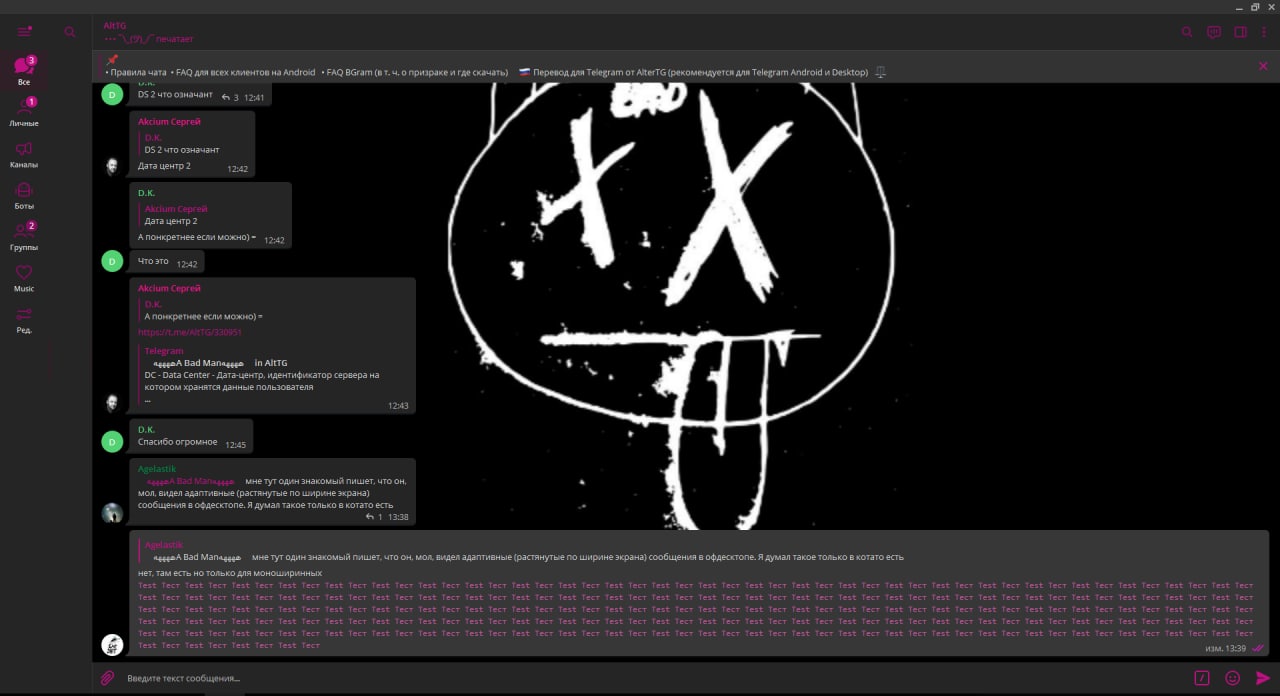Send the message with the arrow
The width and height of the screenshot is (1280, 696).
[x=1263, y=678]
